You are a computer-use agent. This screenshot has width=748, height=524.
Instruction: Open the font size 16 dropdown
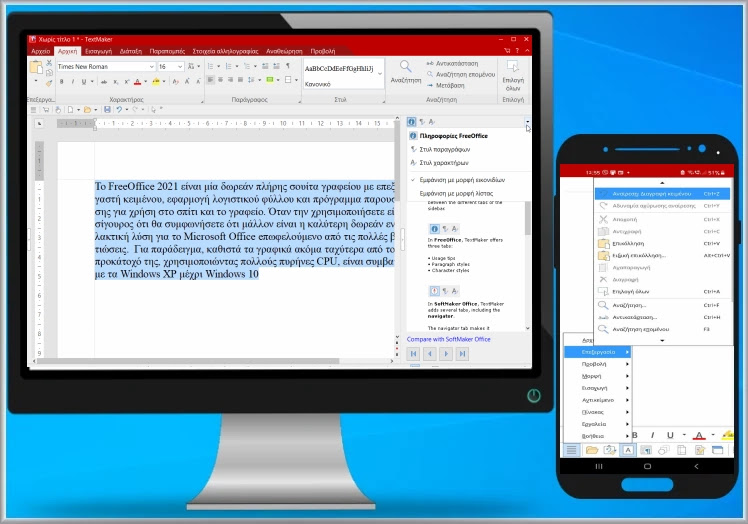point(180,67)
